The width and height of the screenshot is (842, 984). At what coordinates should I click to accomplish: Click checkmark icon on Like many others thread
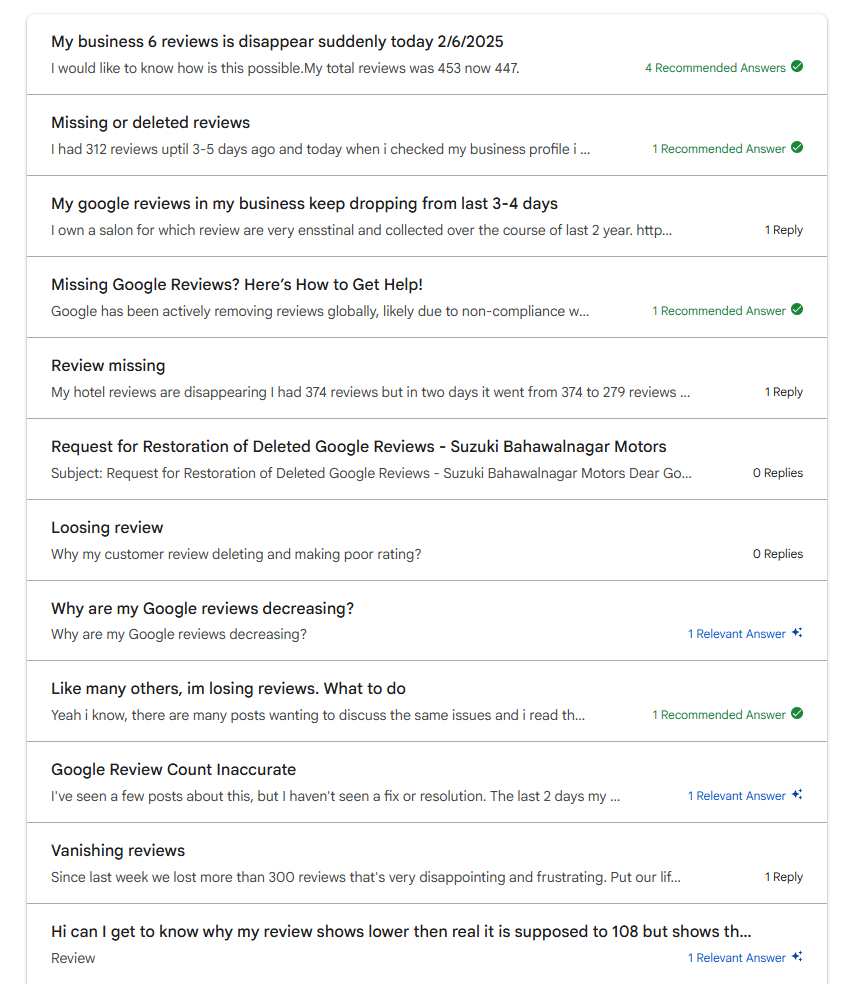(797, 714)
